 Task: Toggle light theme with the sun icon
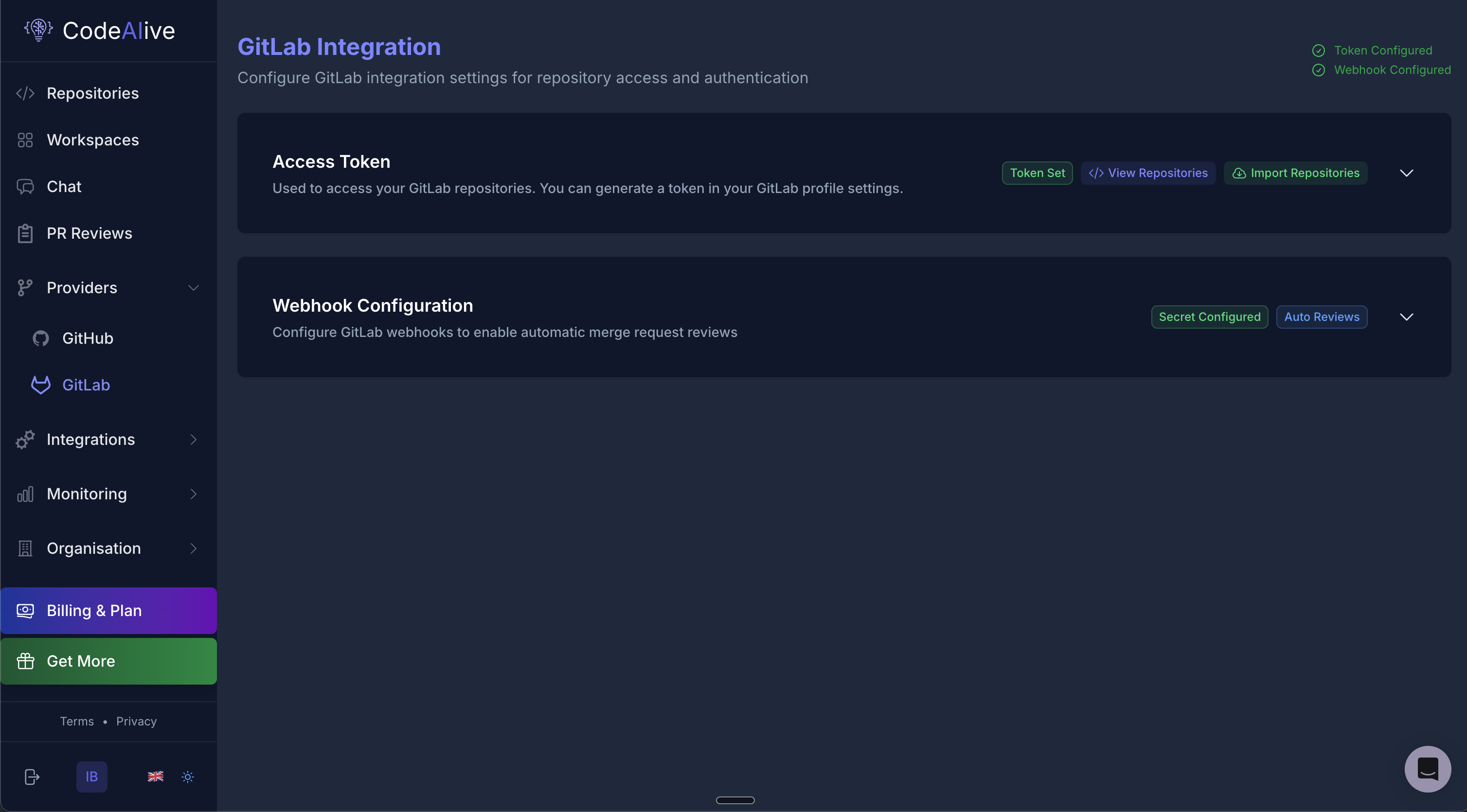tap(188, 777)
